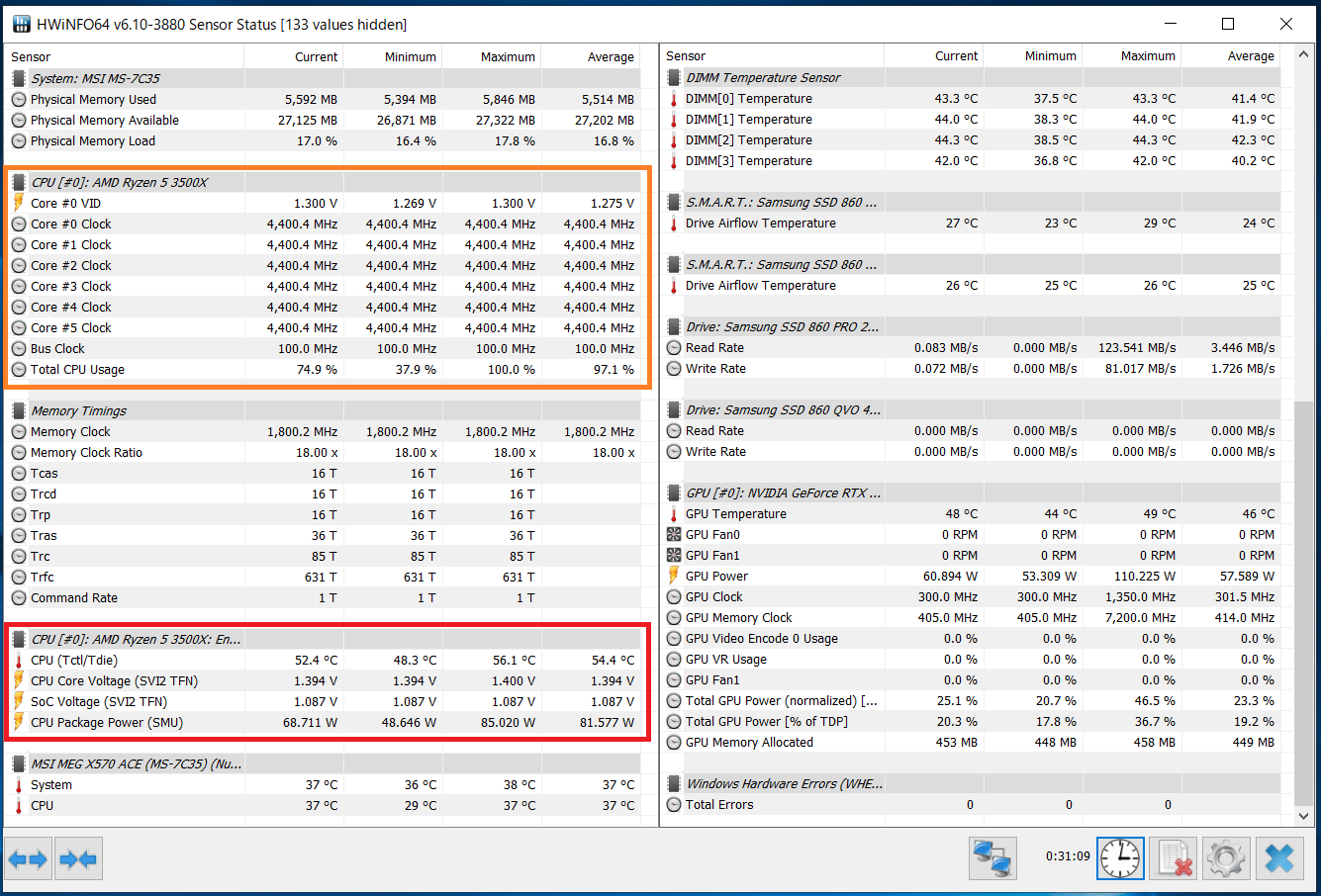The width and height of the screenshot is (1321, 896).
Task: Click the left panel Current column header
Action: [x=293, y=56]
